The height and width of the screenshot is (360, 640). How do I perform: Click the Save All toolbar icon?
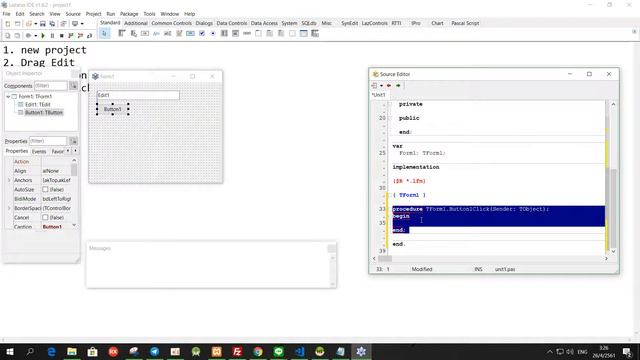[52, 24]
